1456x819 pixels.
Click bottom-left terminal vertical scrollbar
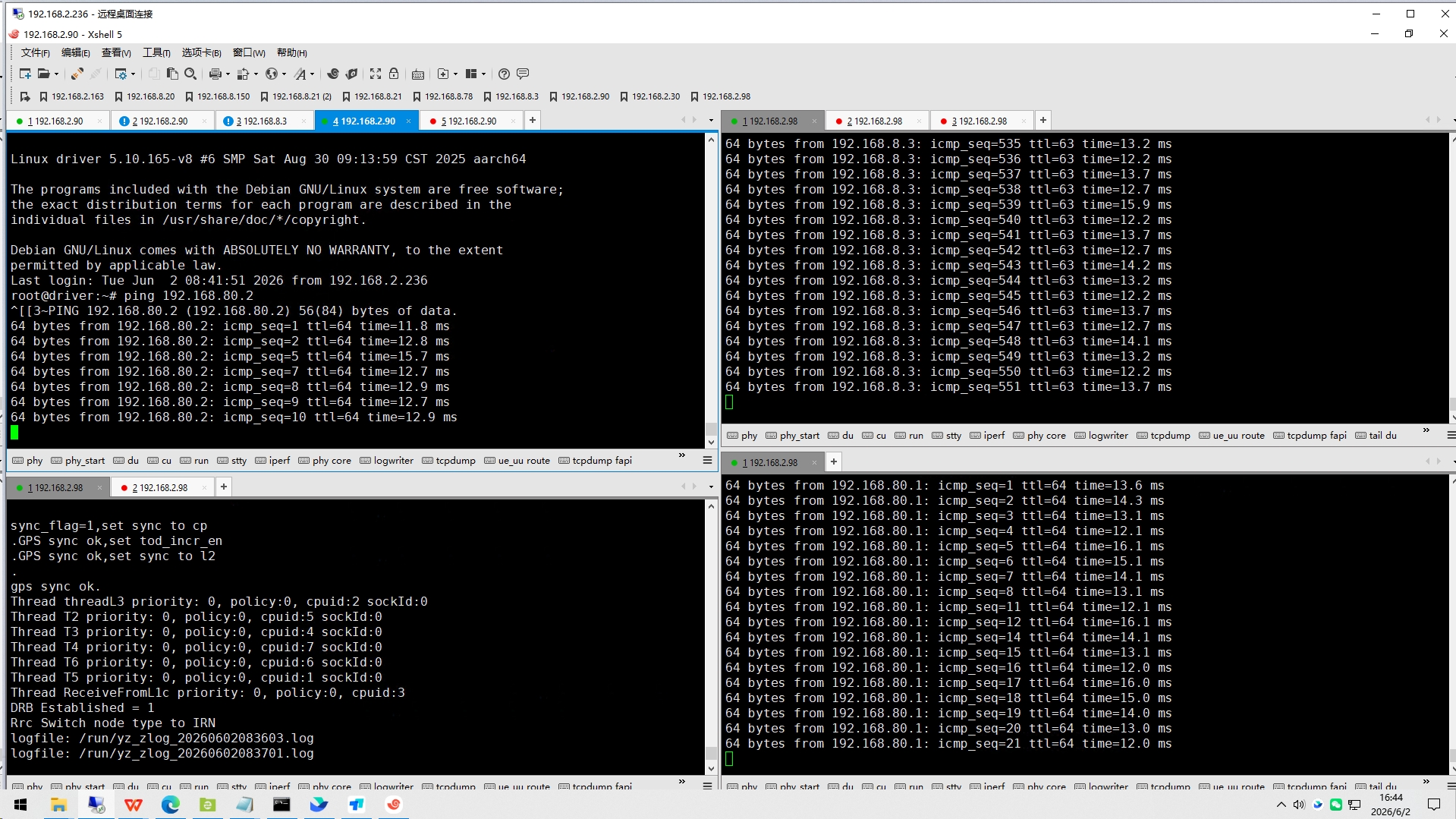click(711, 638)
